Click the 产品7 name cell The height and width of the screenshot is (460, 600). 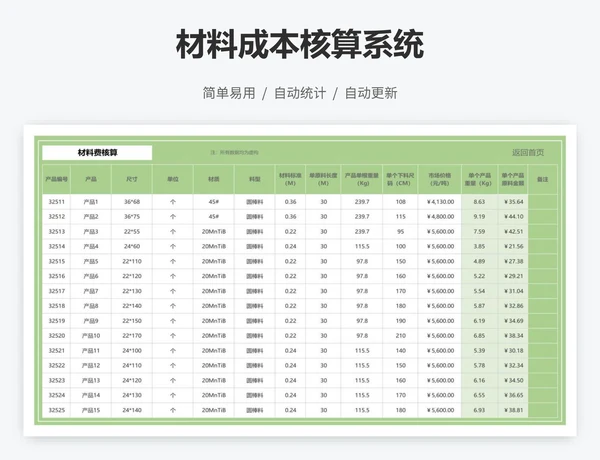click(x=91, y=291)
